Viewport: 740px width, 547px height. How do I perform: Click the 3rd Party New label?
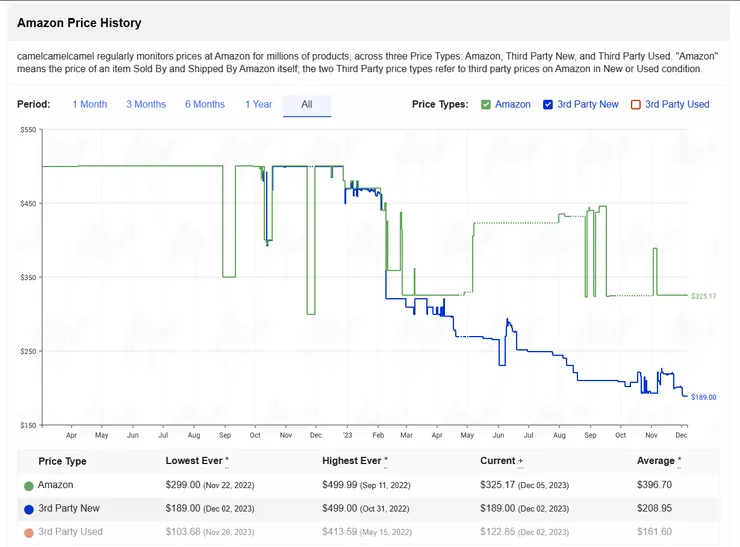click(x=588, y=104)
